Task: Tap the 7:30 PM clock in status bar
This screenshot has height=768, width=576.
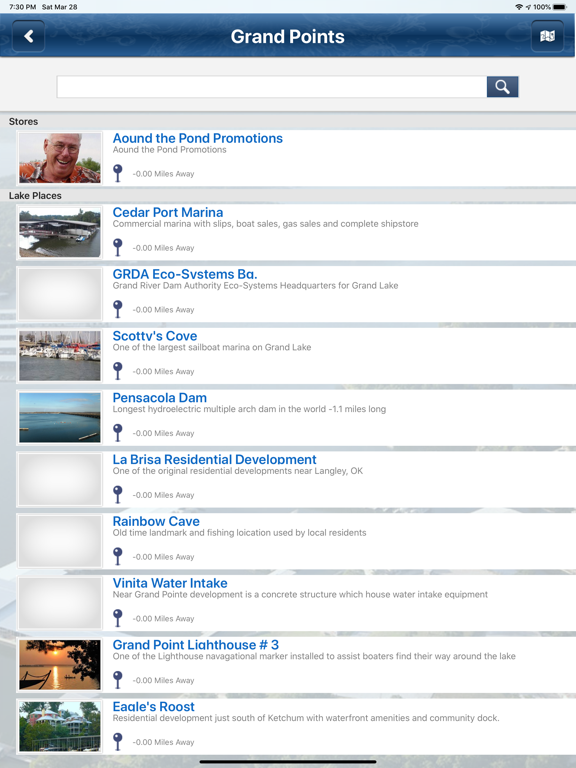Action: [23, 7]
